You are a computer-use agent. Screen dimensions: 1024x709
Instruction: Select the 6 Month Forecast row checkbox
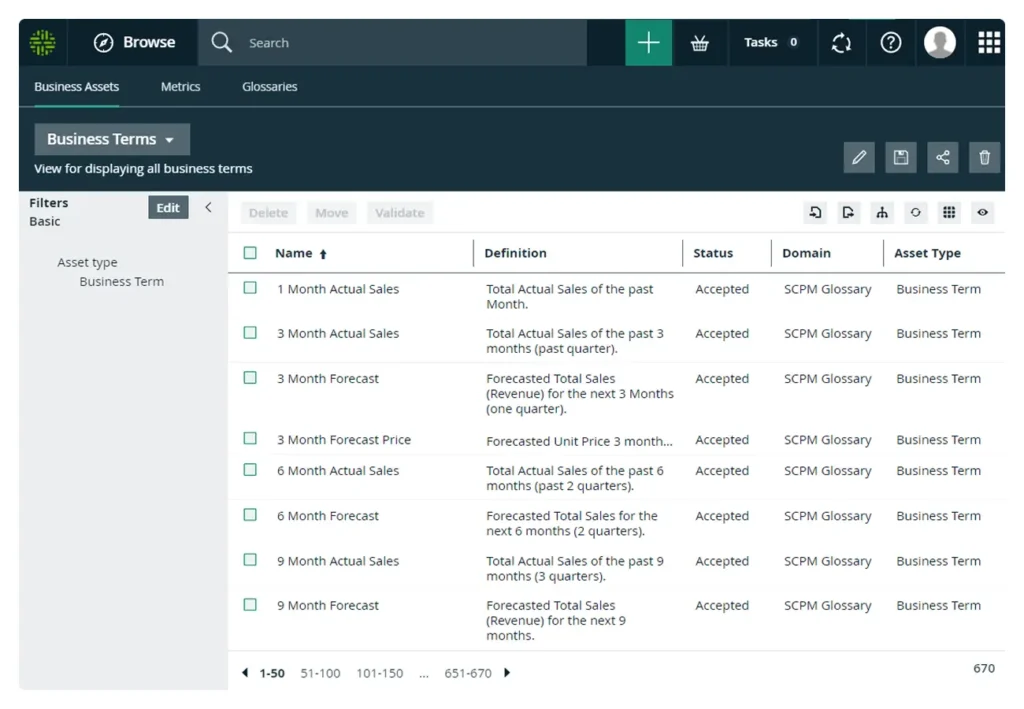[250, 515]
